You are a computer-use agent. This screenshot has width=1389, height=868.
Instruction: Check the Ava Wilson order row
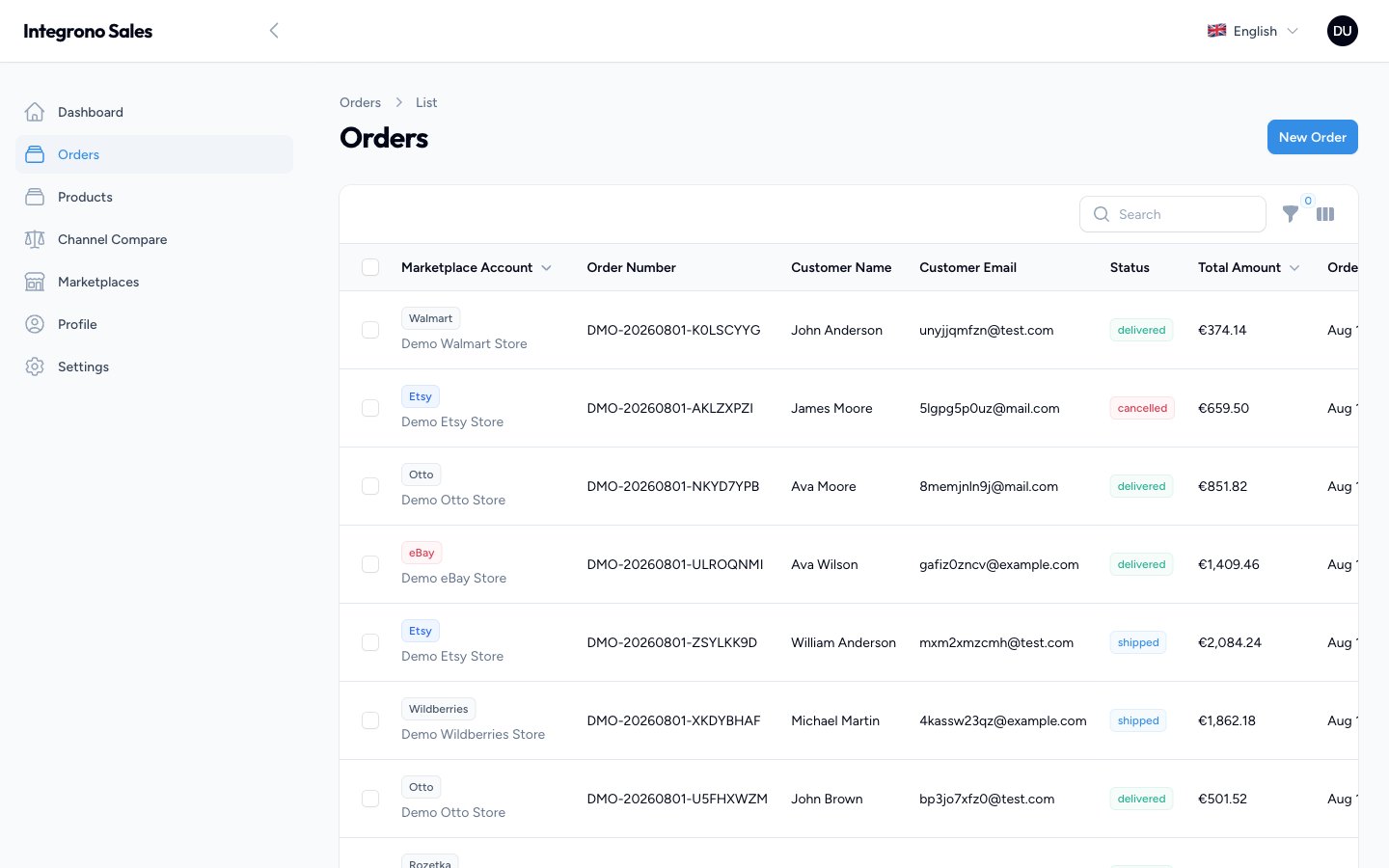(x=370, y=564)
